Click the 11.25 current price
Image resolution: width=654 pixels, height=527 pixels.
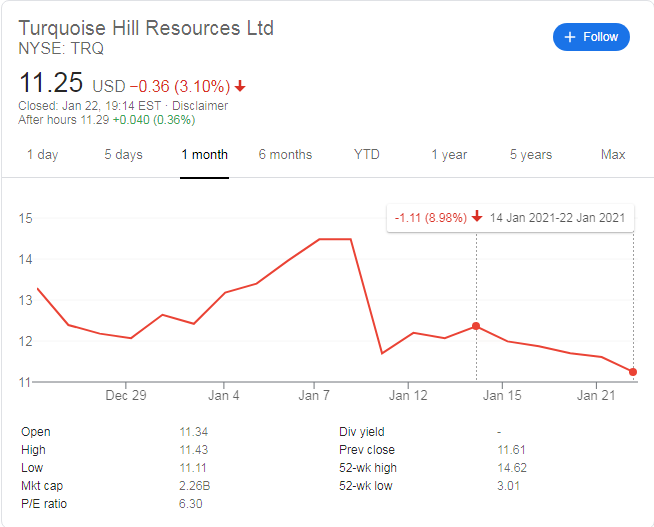tap(51, 83)
